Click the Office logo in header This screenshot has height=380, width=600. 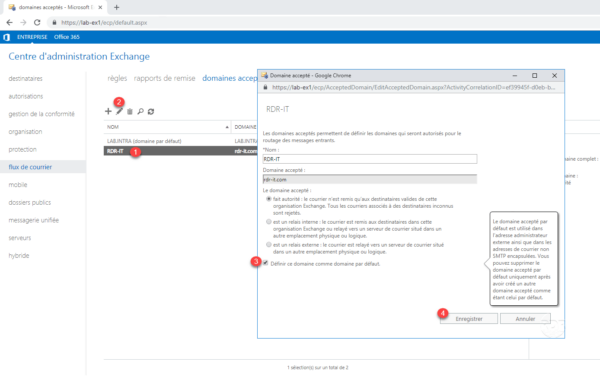[x=7, y=37]
